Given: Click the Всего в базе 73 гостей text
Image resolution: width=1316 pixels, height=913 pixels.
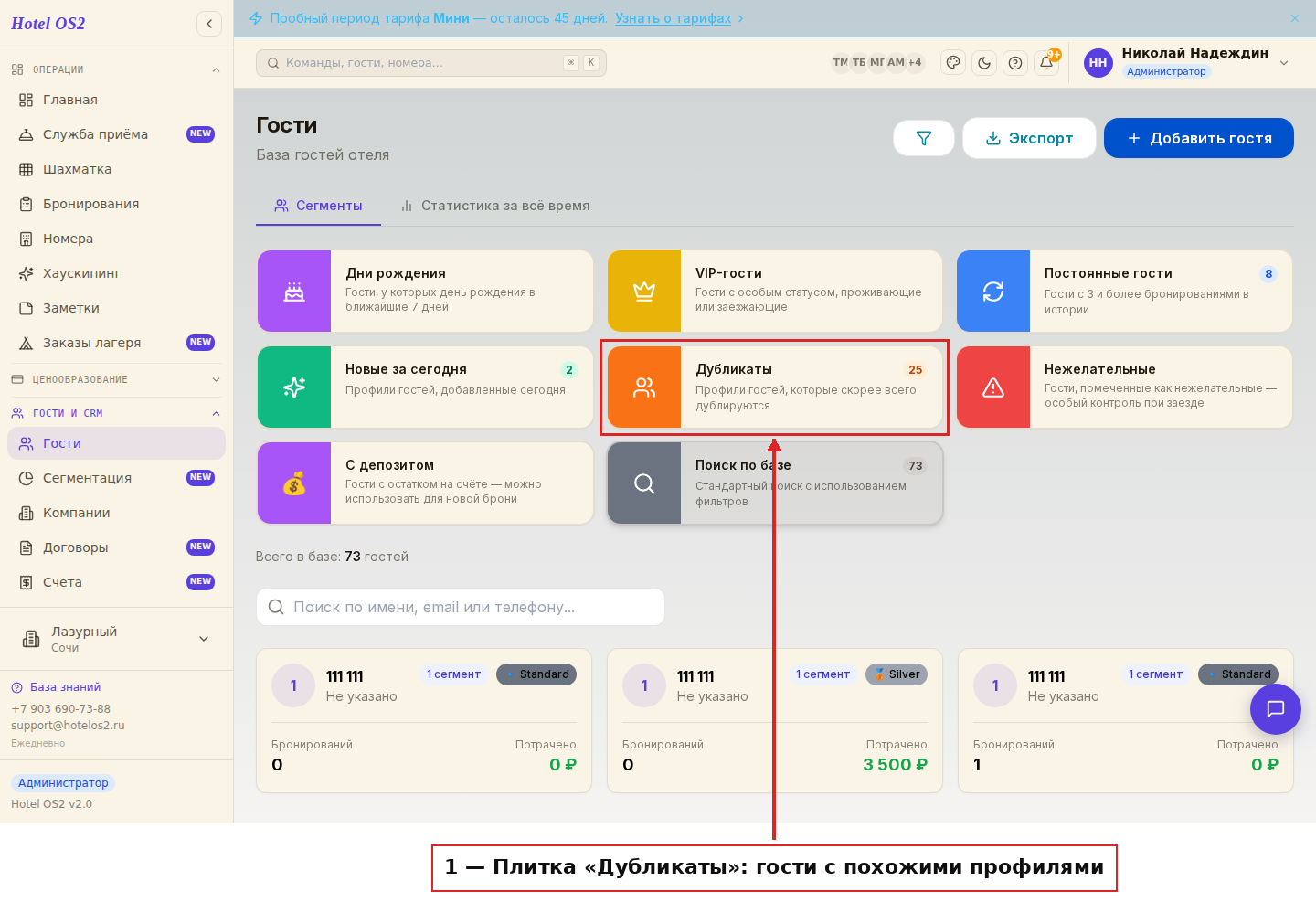Looking at the screenshot, I should click(x=332, y=557).
